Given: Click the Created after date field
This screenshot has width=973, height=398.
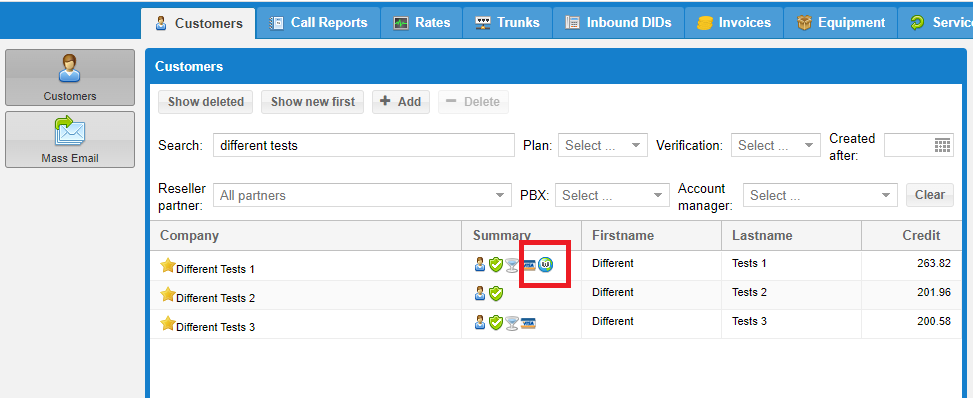Looking at the screenshot, I should [910, 145].
